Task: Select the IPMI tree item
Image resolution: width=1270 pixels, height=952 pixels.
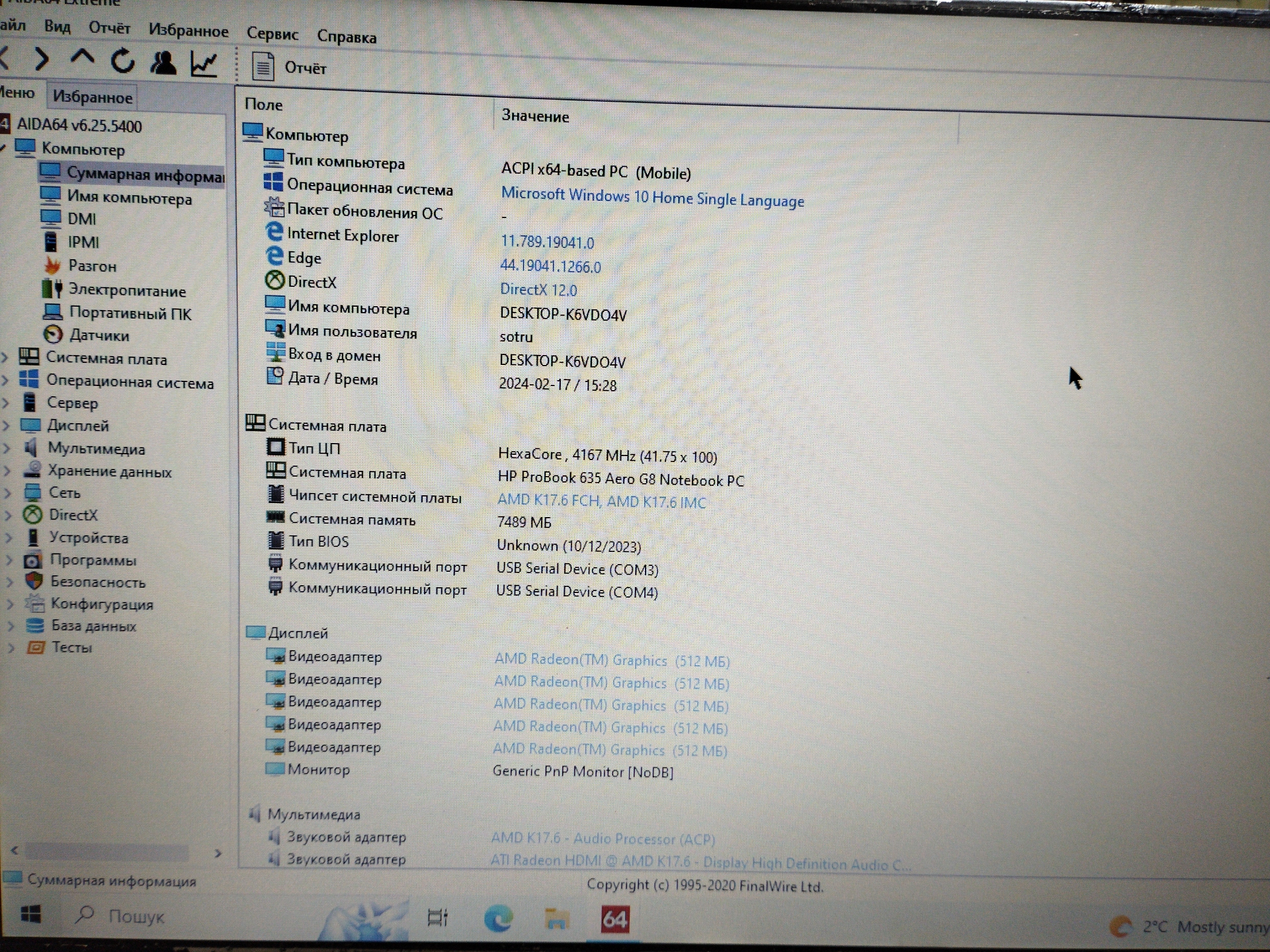Action: point(83,242)
